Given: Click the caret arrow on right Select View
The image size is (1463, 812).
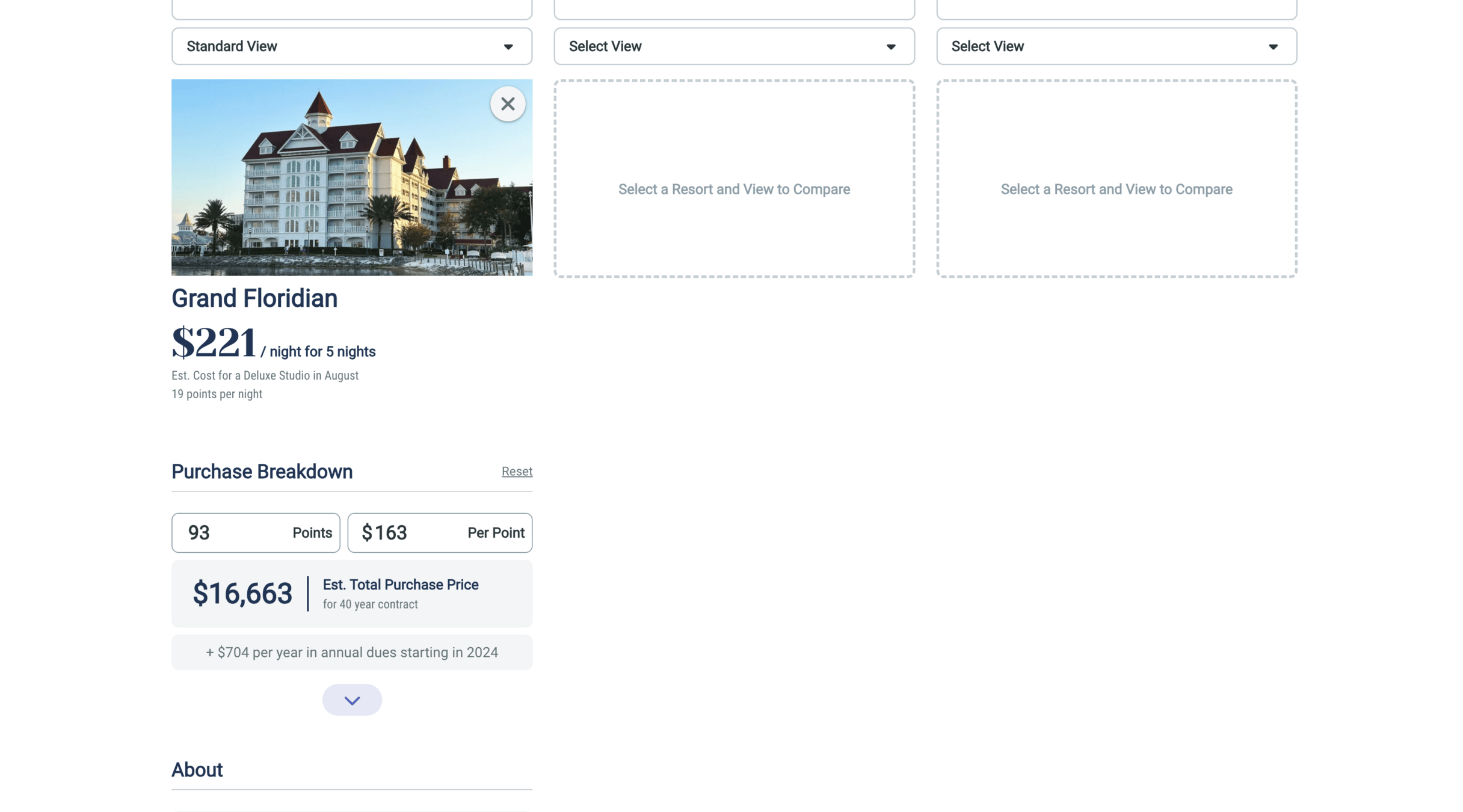Looking at the screenshot, I should (1273, 47).
